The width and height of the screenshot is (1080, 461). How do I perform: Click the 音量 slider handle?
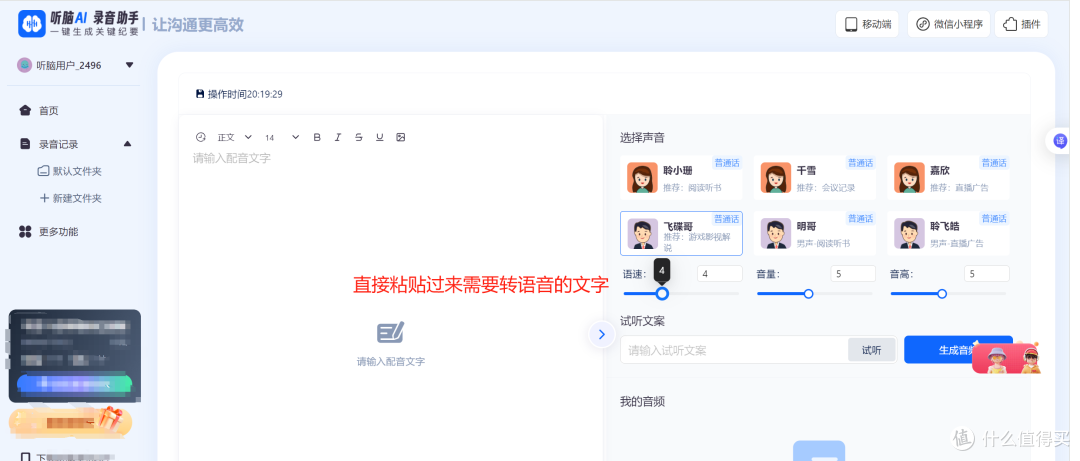pos(809,294)
